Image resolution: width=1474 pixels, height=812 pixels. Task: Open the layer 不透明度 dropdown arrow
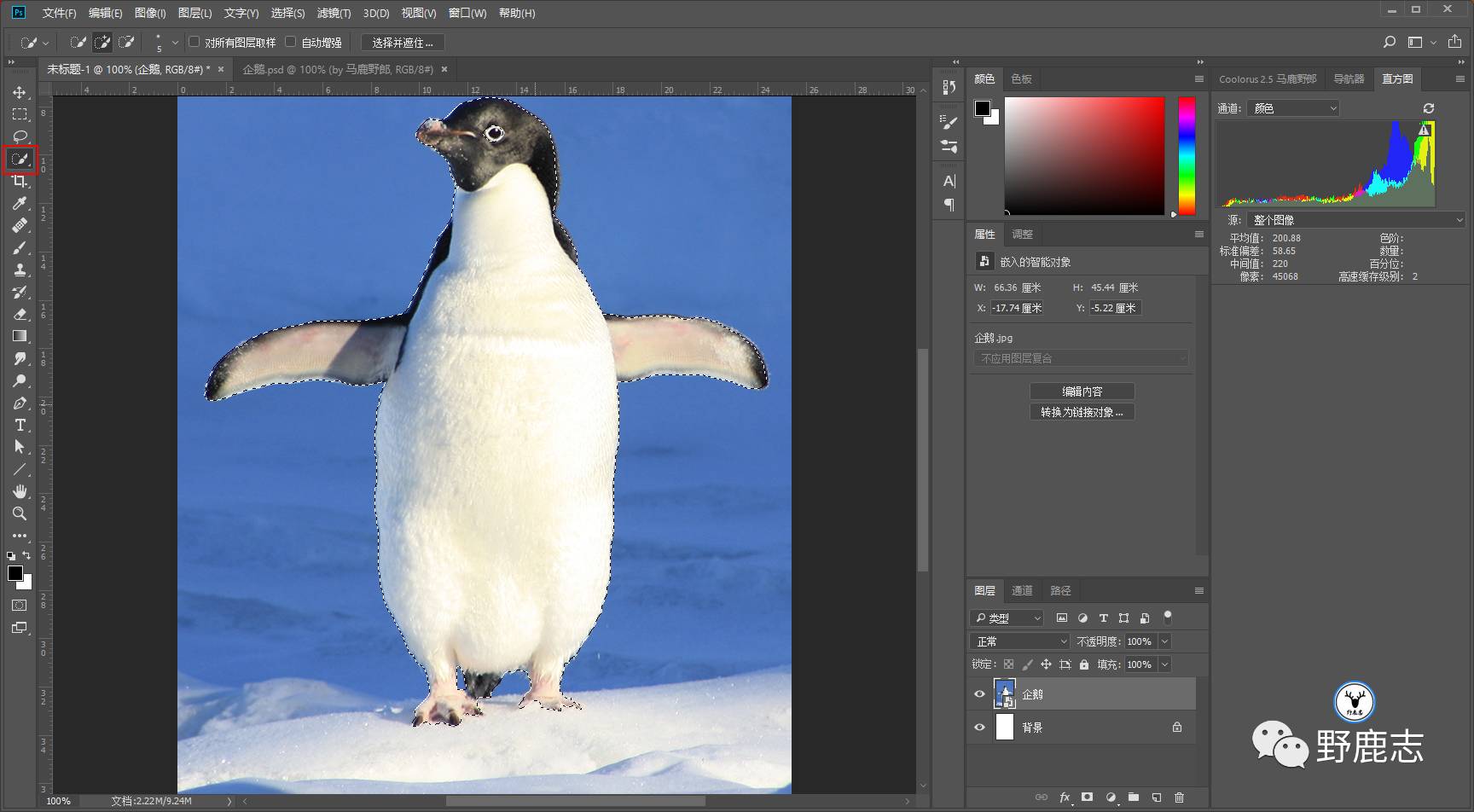tap(1164, 641)
